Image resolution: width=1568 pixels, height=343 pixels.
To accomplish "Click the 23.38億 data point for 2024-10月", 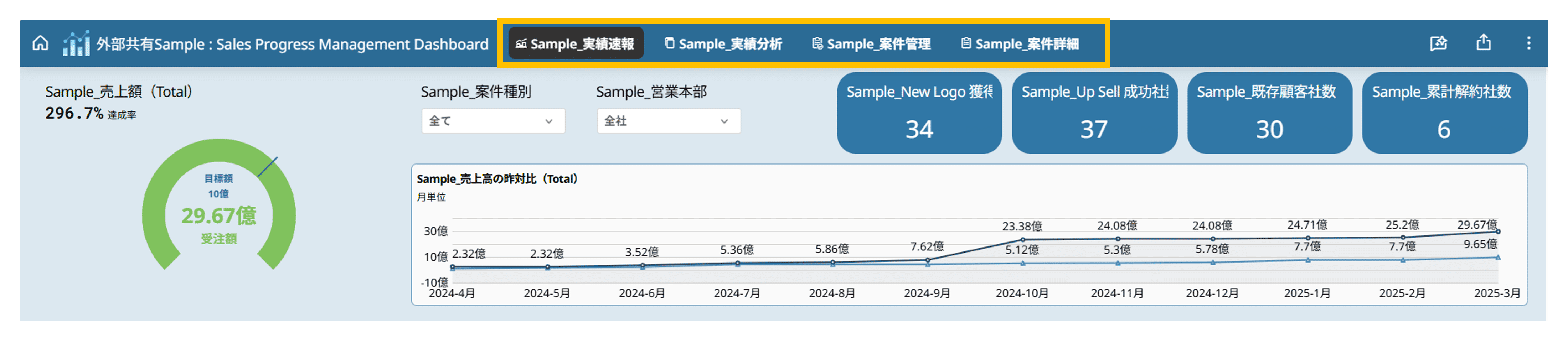I will click(1022, 240).
